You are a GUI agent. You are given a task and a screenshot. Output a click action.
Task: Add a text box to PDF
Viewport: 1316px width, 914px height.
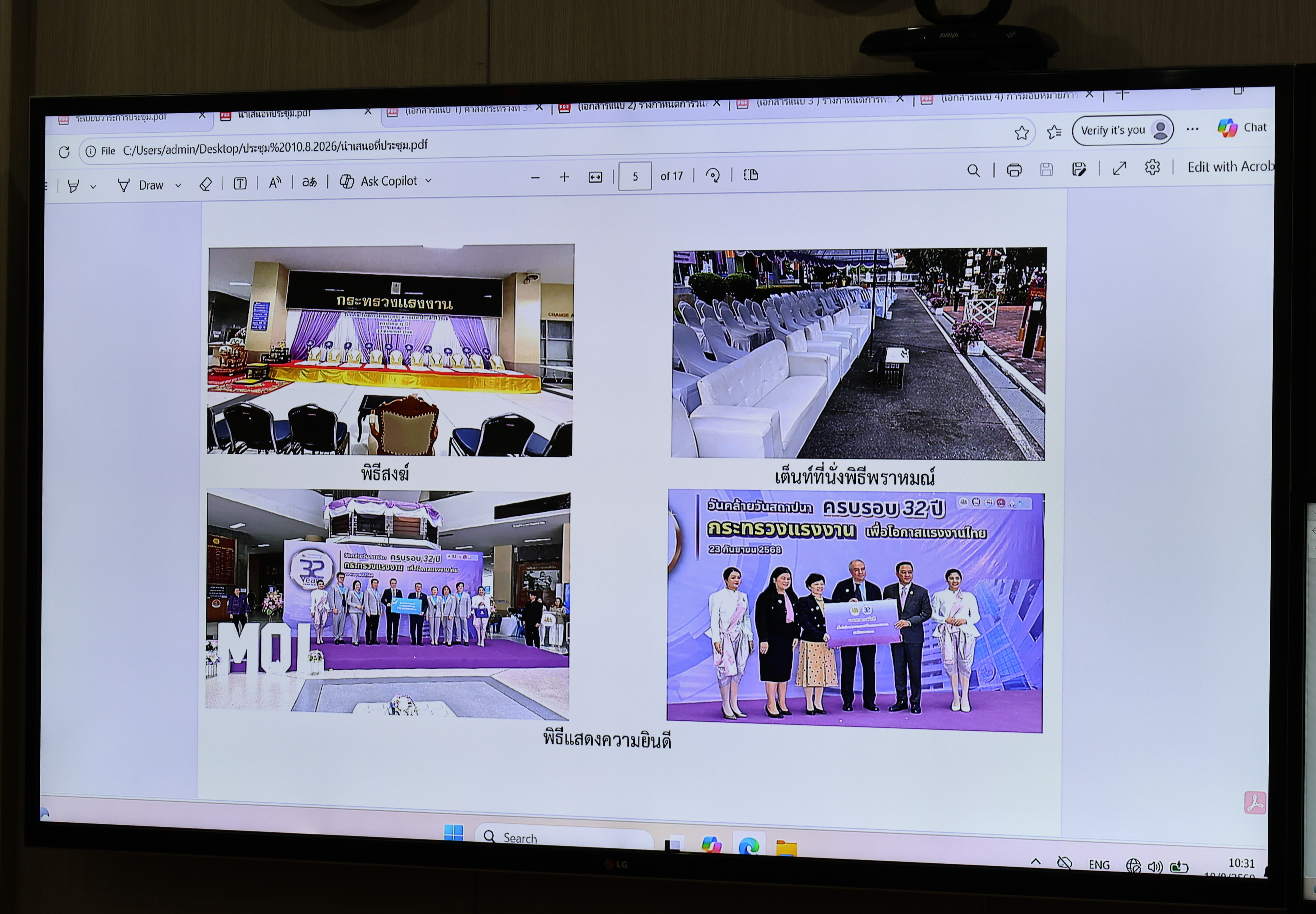240,183
